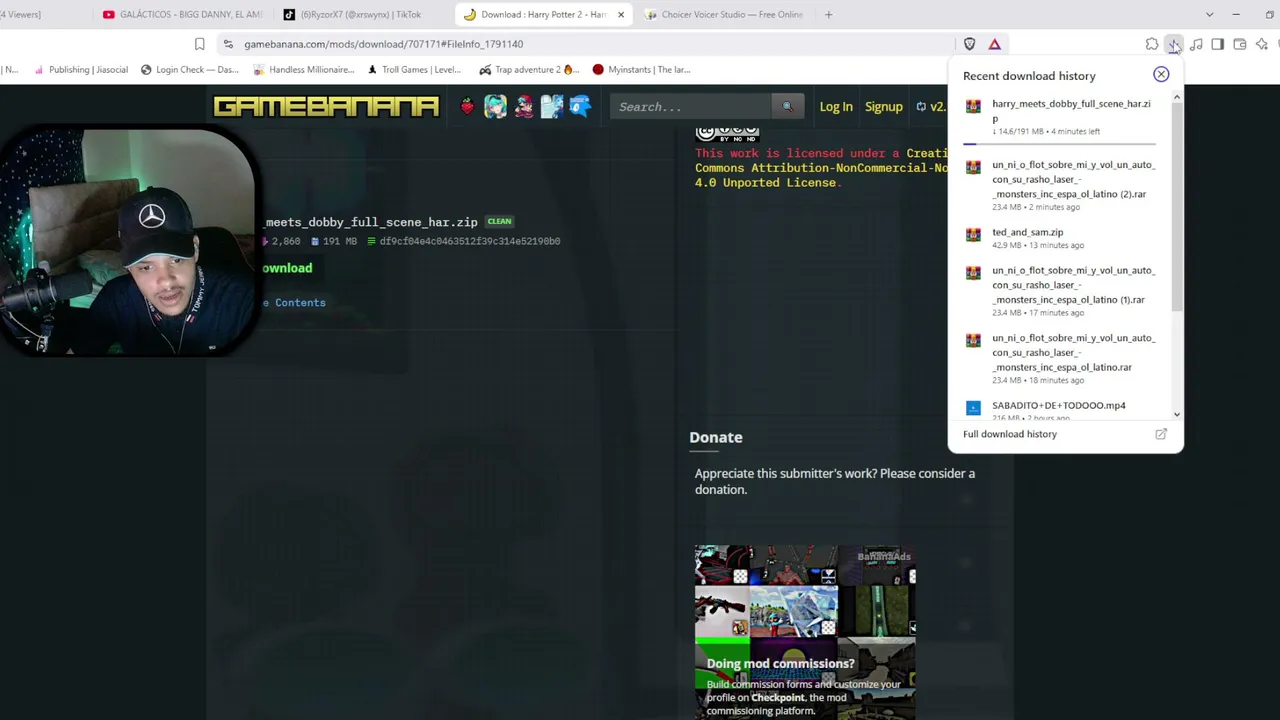Click the red-and-black character game icon in header
The image size is (1280, 720).
pyautogui.click(x=524, y=106)
